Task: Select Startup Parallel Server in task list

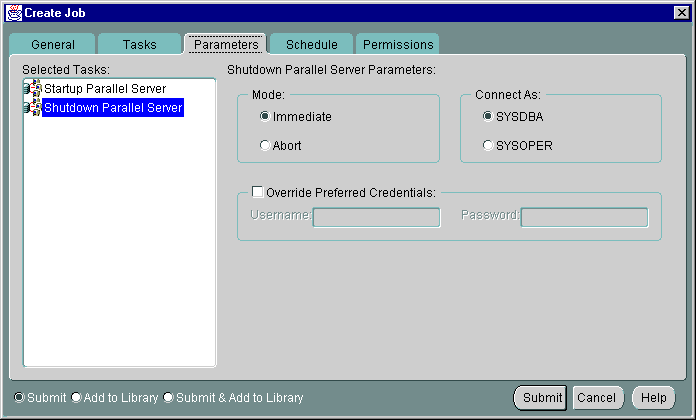Action: click(x=104, y=89)
